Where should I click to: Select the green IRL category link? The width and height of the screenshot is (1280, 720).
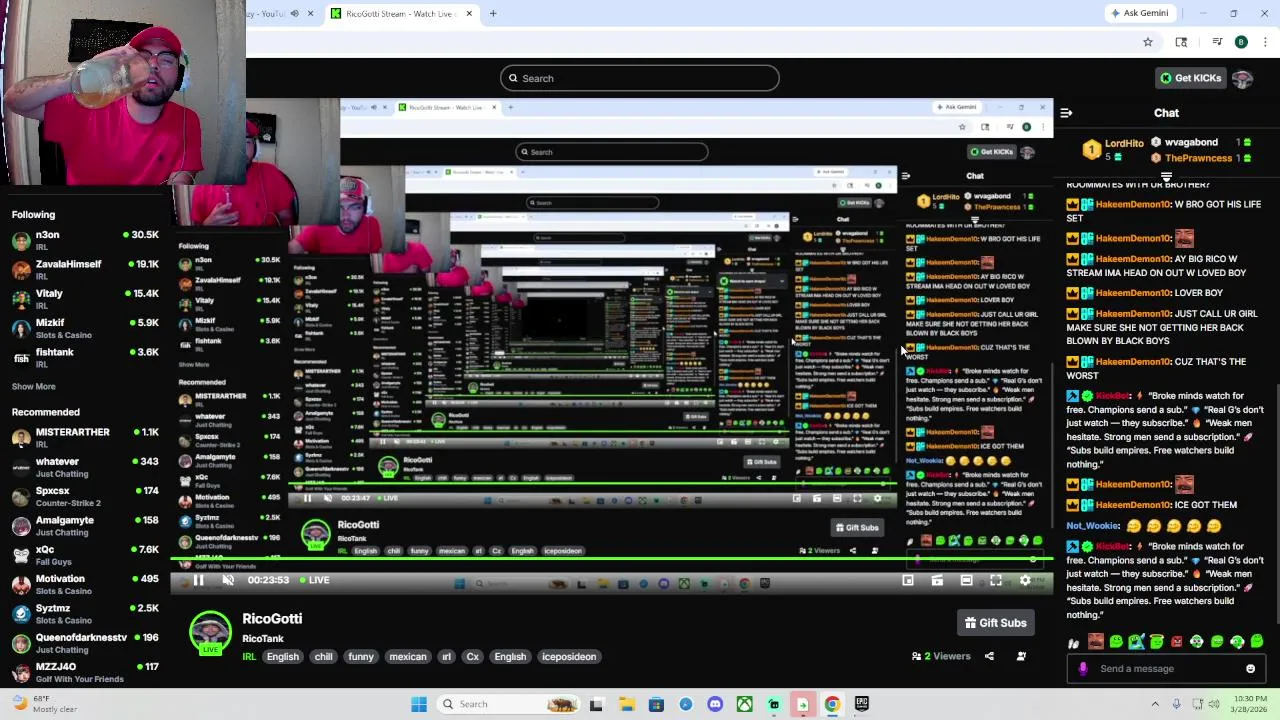[249, 657]
